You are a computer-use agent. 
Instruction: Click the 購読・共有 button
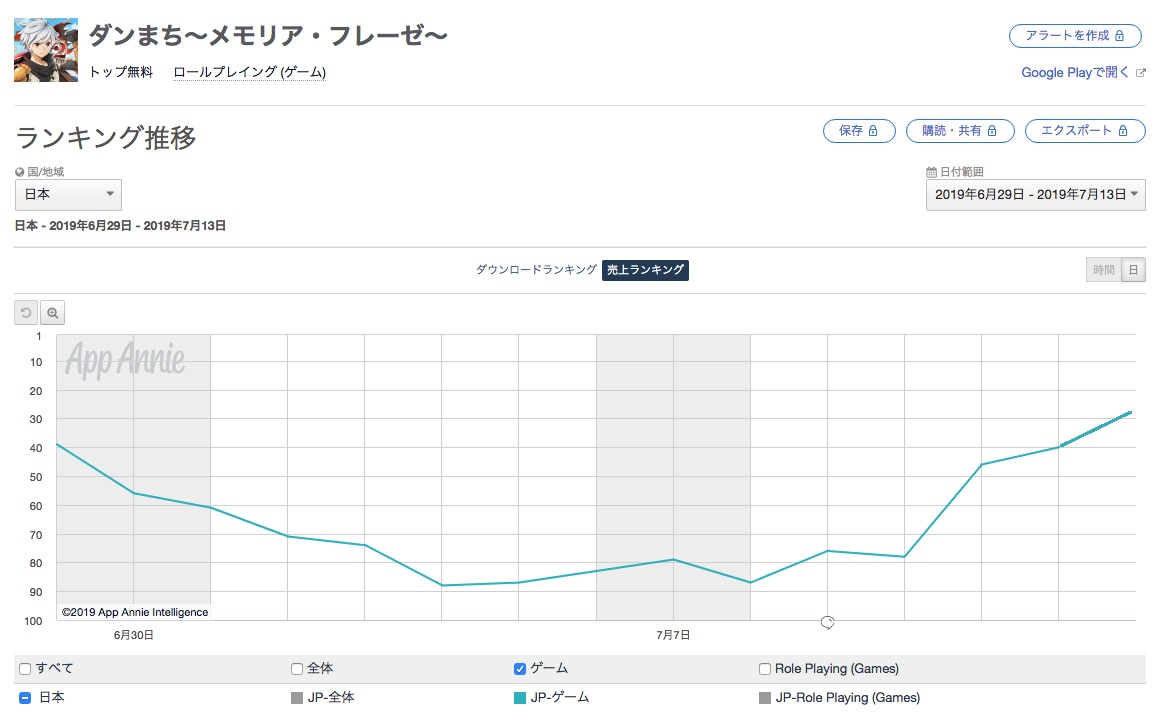click(960, 131)
